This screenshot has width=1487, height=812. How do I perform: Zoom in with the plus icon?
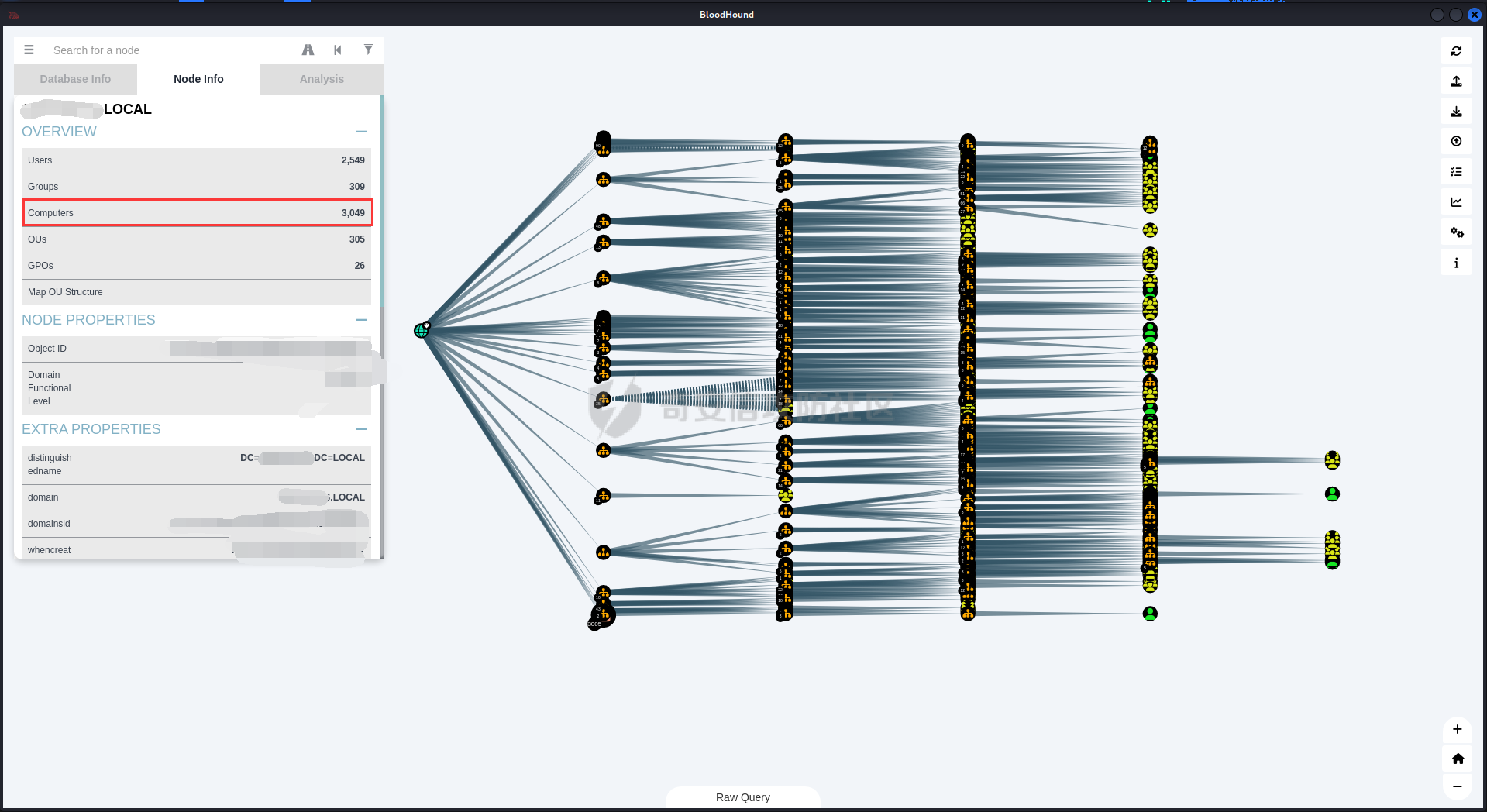tap(1457, 729)
